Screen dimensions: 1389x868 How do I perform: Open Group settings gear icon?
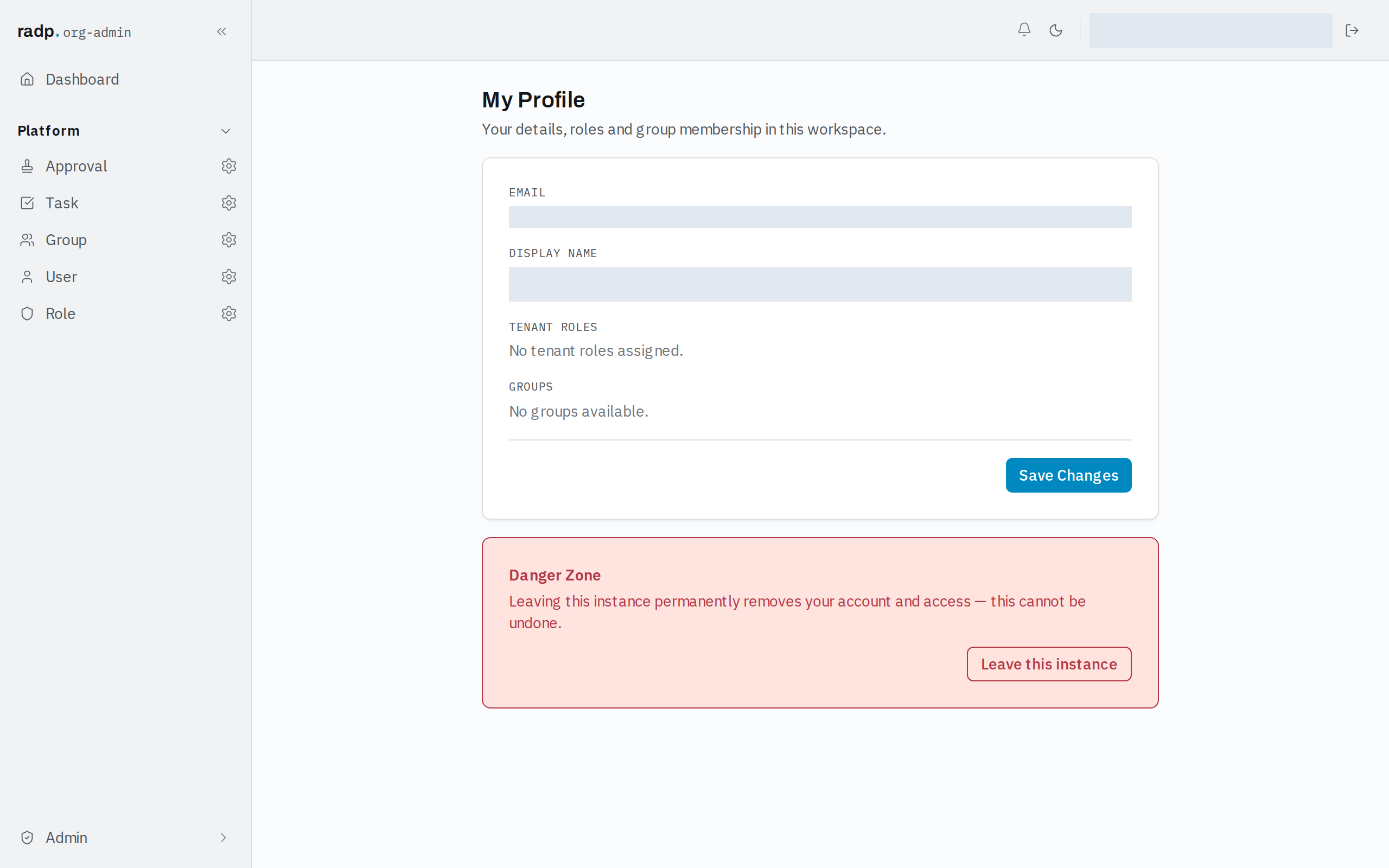[x=229, y=239]
